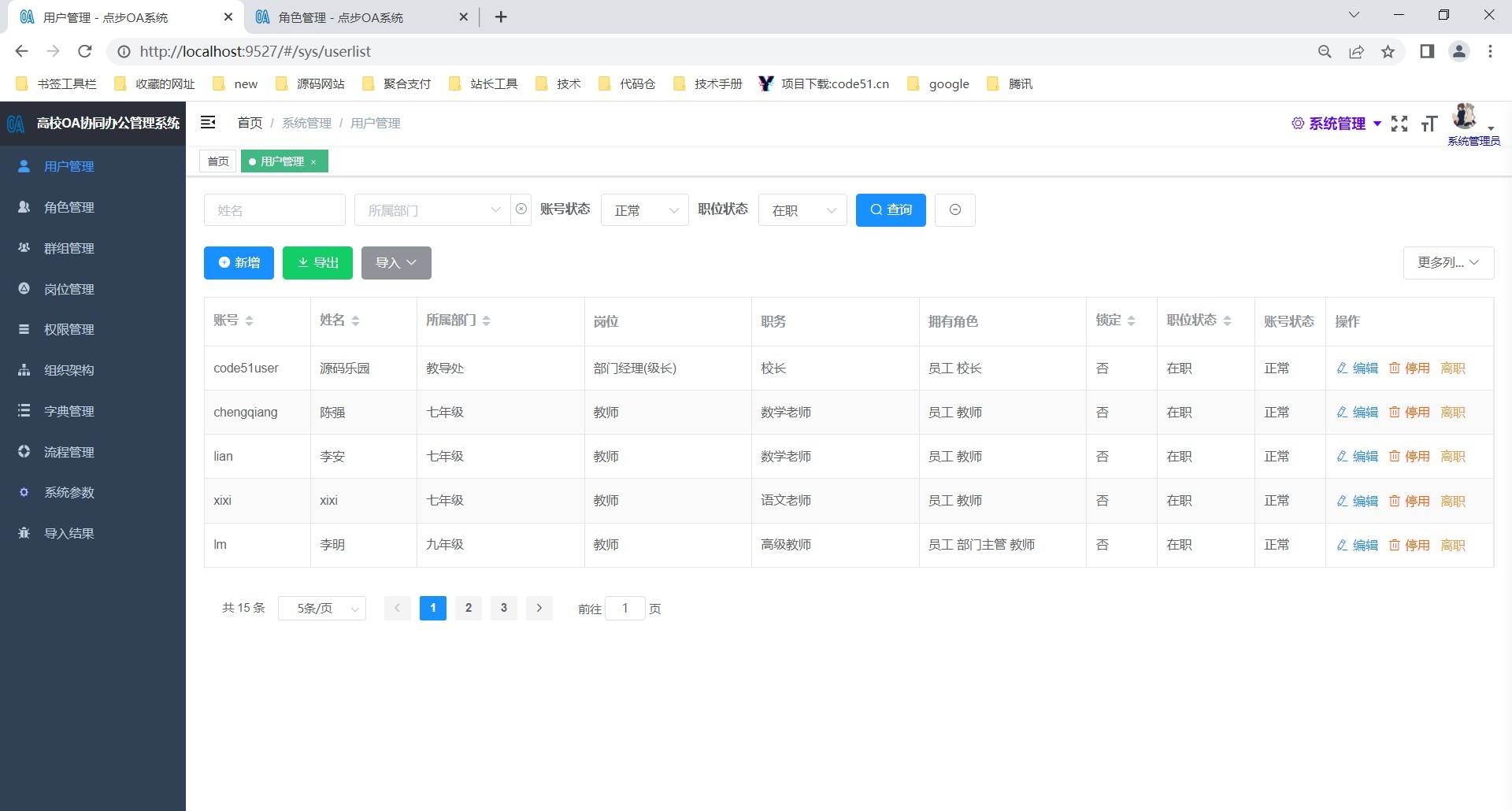Click the green 导出 export button
Image resolution: width=1512 pixels, height=811 pixels.
pyautogui.click(x=317, y=263)
